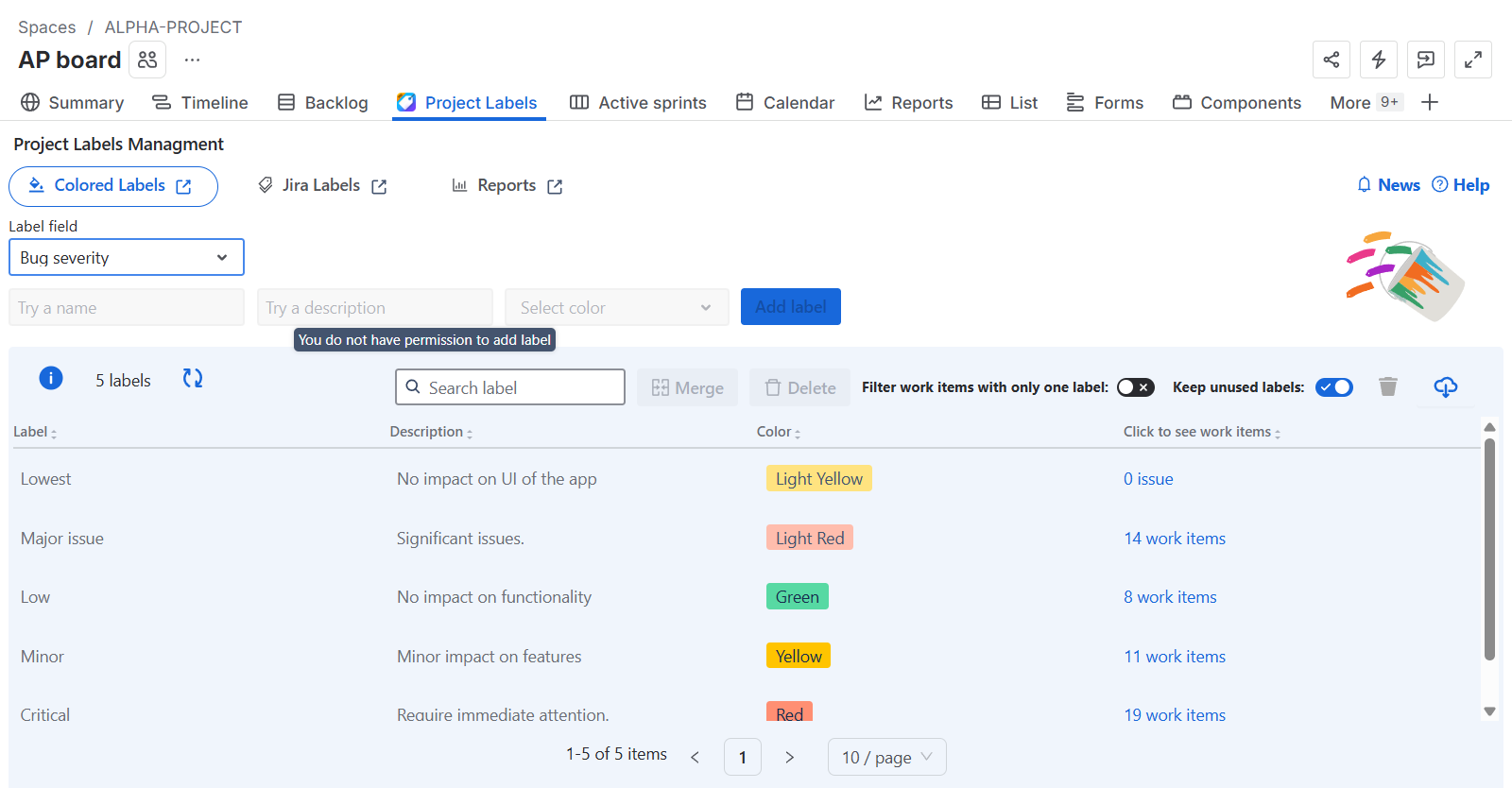Open the Jira Labels link
Viewport: 1512px width, 788px height.
pos(322,185)
